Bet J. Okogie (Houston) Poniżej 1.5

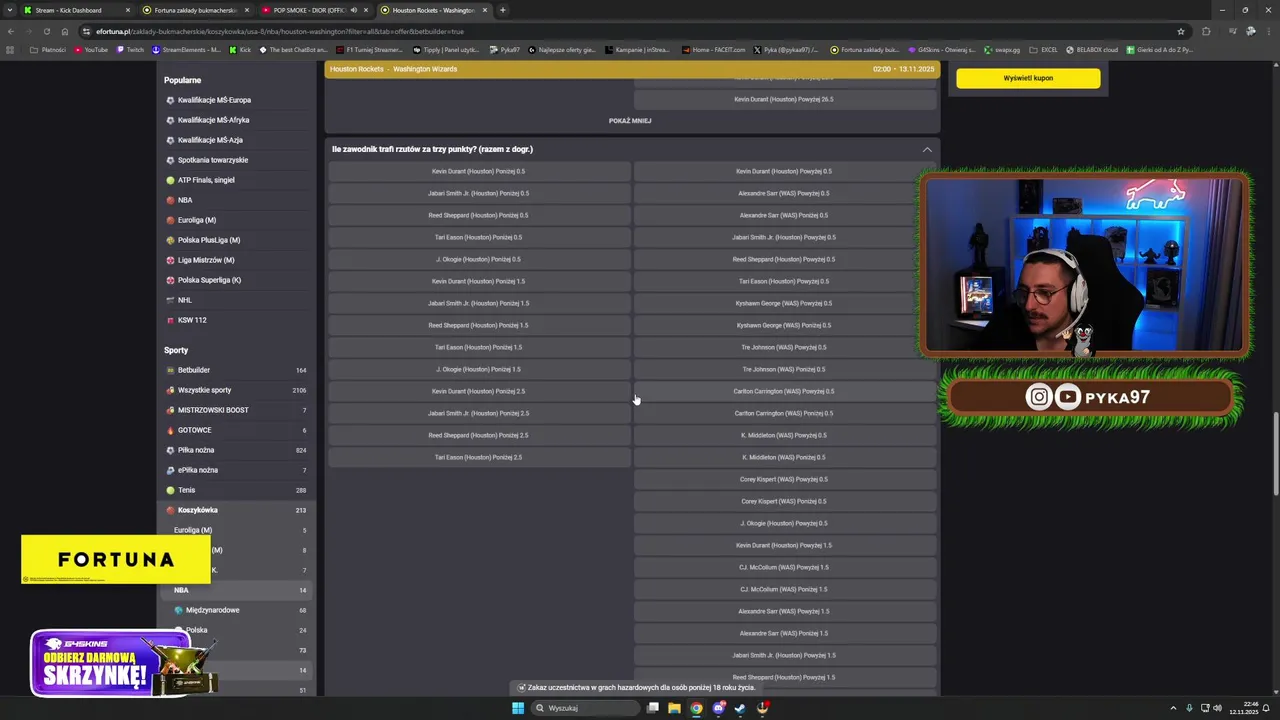pos(479,369)
